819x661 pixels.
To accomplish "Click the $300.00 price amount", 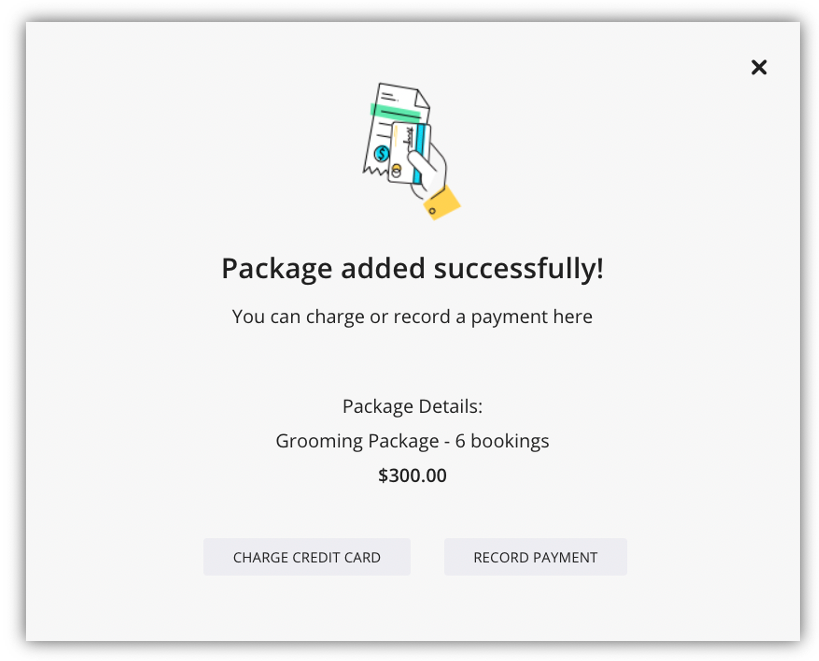I will [x=412, y=475].
